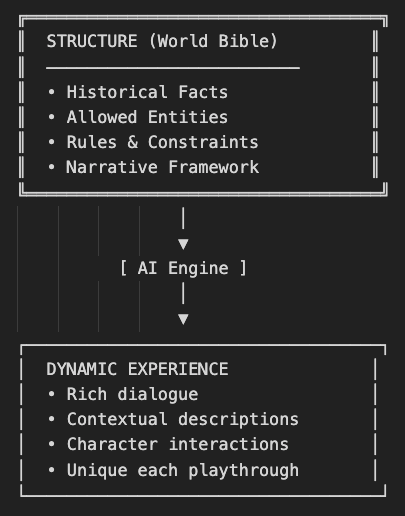Screen dimensions: 405x516
Task: Click the Contextual descriptions text
Action: [183, 419]
